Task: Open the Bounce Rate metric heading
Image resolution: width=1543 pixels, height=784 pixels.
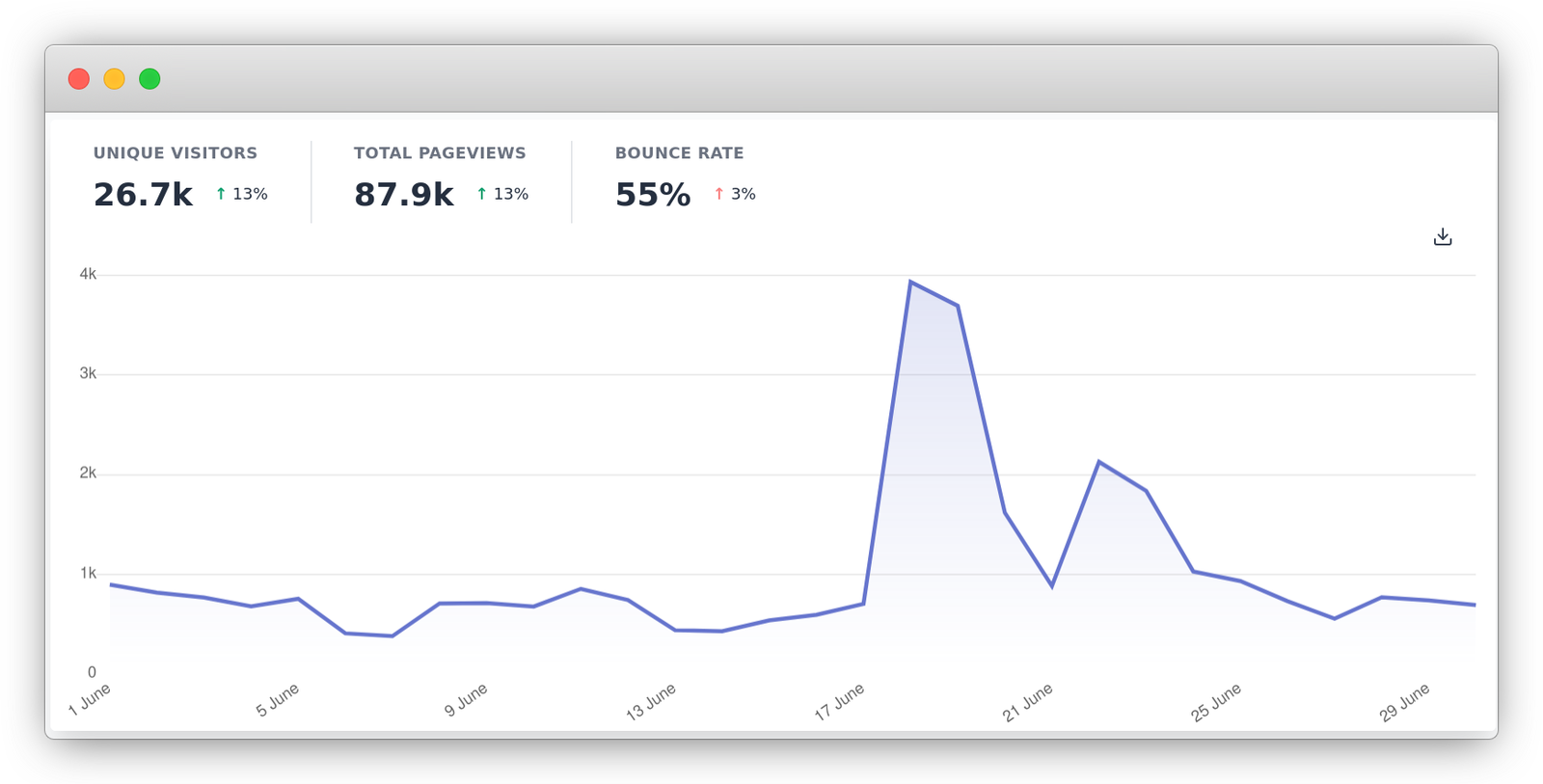Action: pyautogui.click(x=679, y=153)
